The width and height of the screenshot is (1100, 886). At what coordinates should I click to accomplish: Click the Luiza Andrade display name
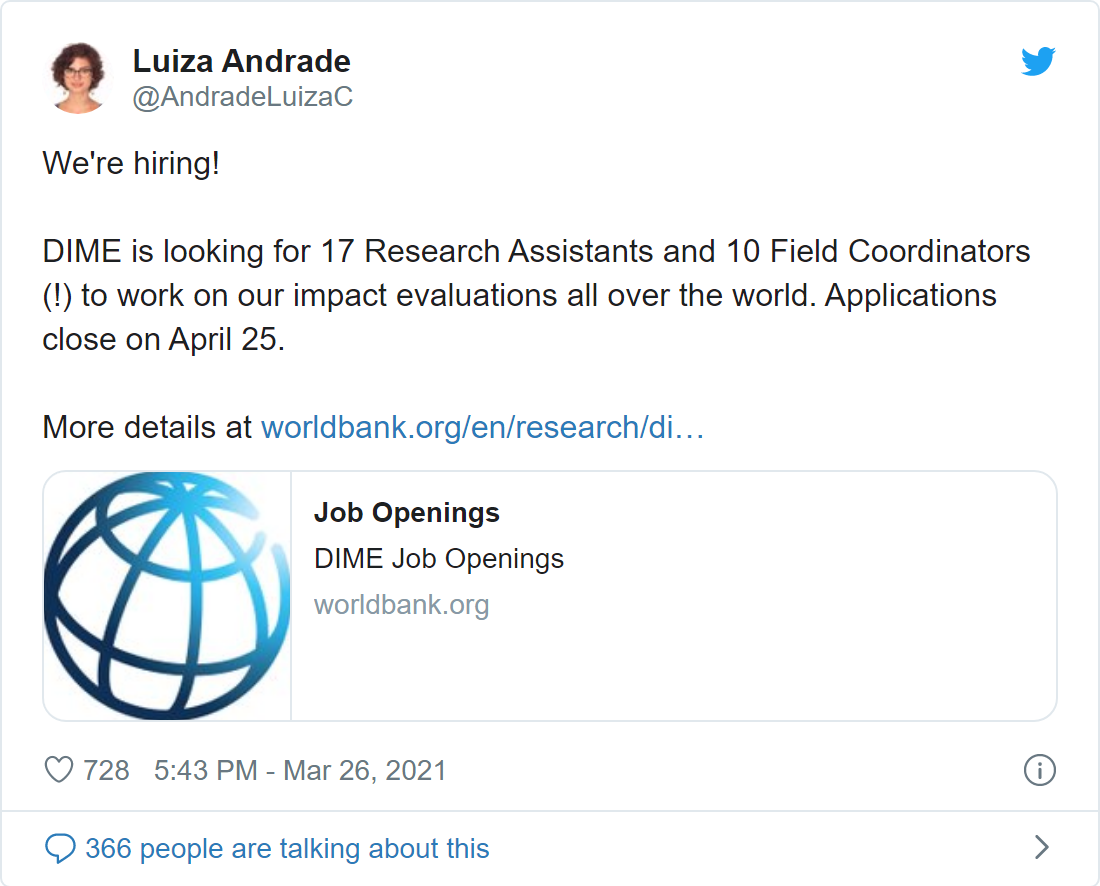[x=241, y=62]
